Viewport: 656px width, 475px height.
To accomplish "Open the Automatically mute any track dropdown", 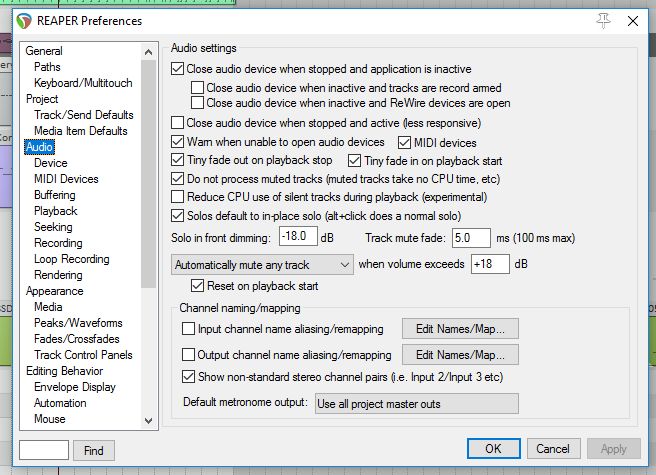I will coord(262,264).
